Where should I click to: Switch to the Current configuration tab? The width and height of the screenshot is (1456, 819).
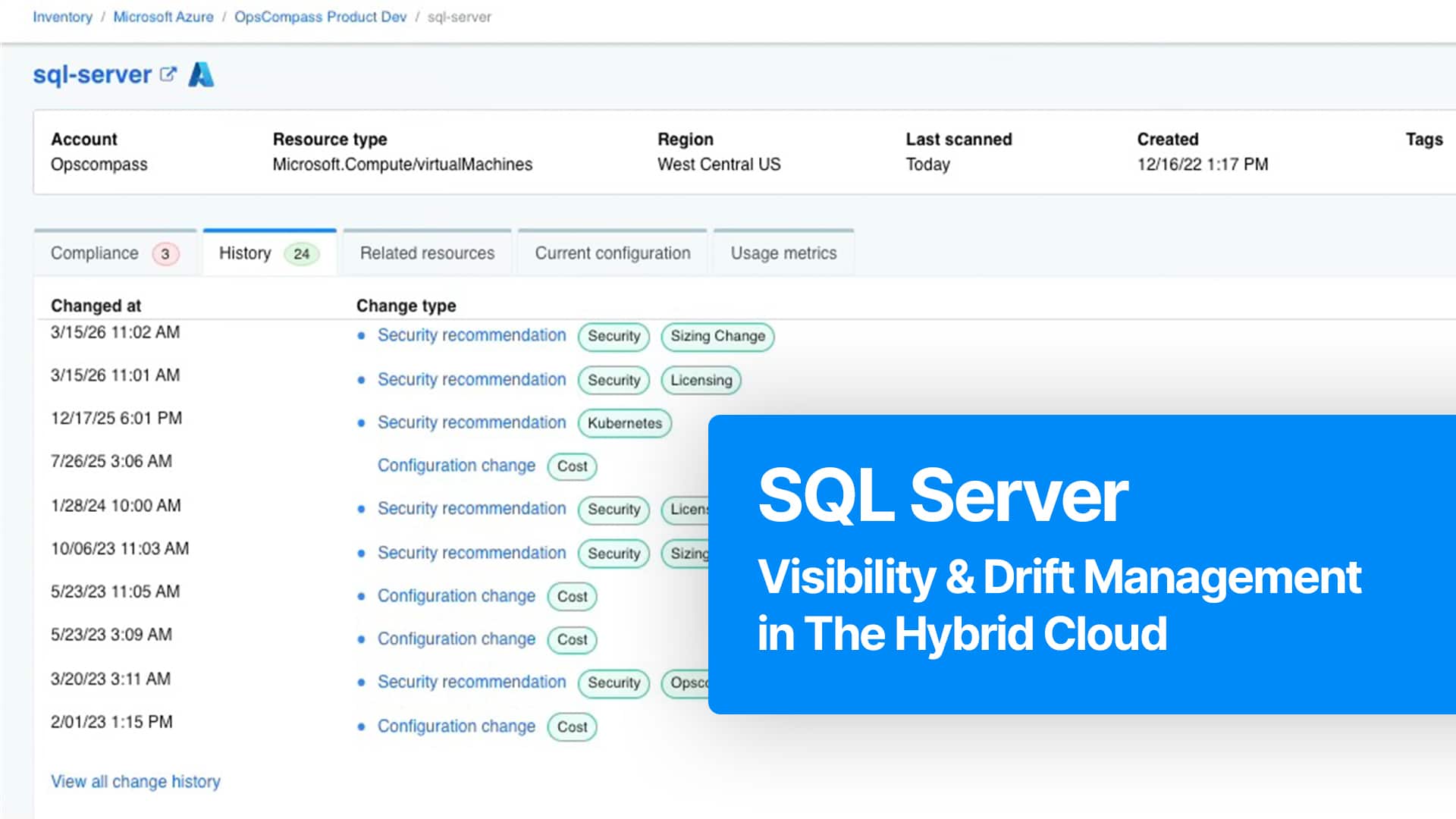coord(612,253)
